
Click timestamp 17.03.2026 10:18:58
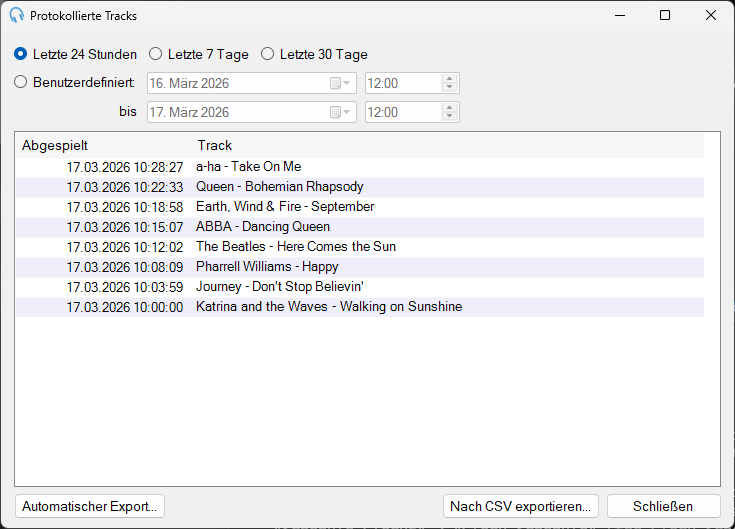[125, 207]
